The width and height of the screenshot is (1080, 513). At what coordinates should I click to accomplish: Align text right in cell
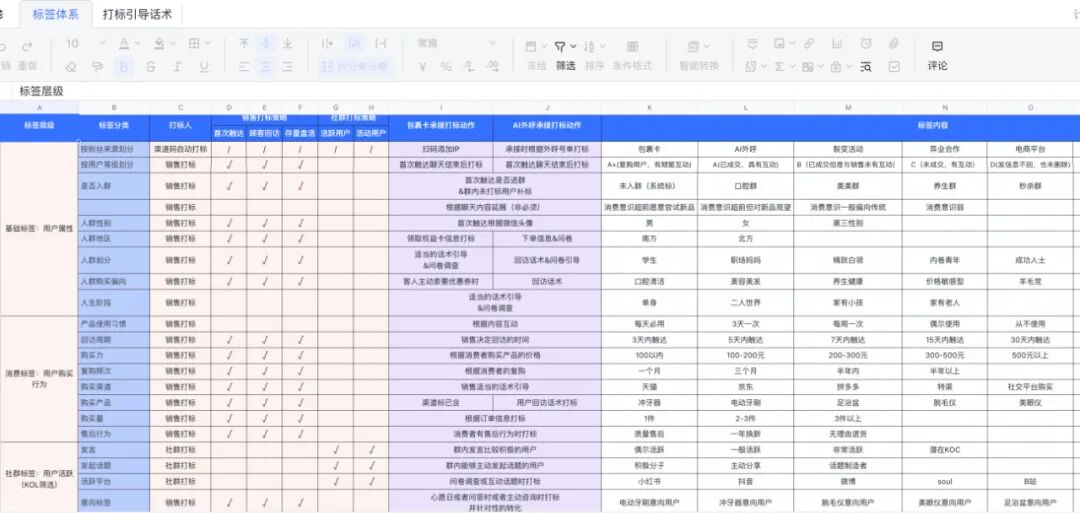click(288, 67)
